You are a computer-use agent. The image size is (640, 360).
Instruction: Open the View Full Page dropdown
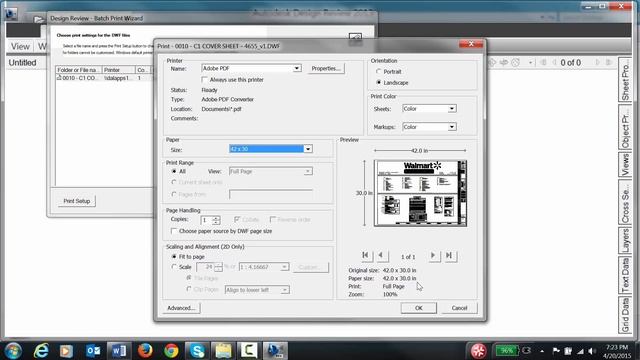[308, 171]
